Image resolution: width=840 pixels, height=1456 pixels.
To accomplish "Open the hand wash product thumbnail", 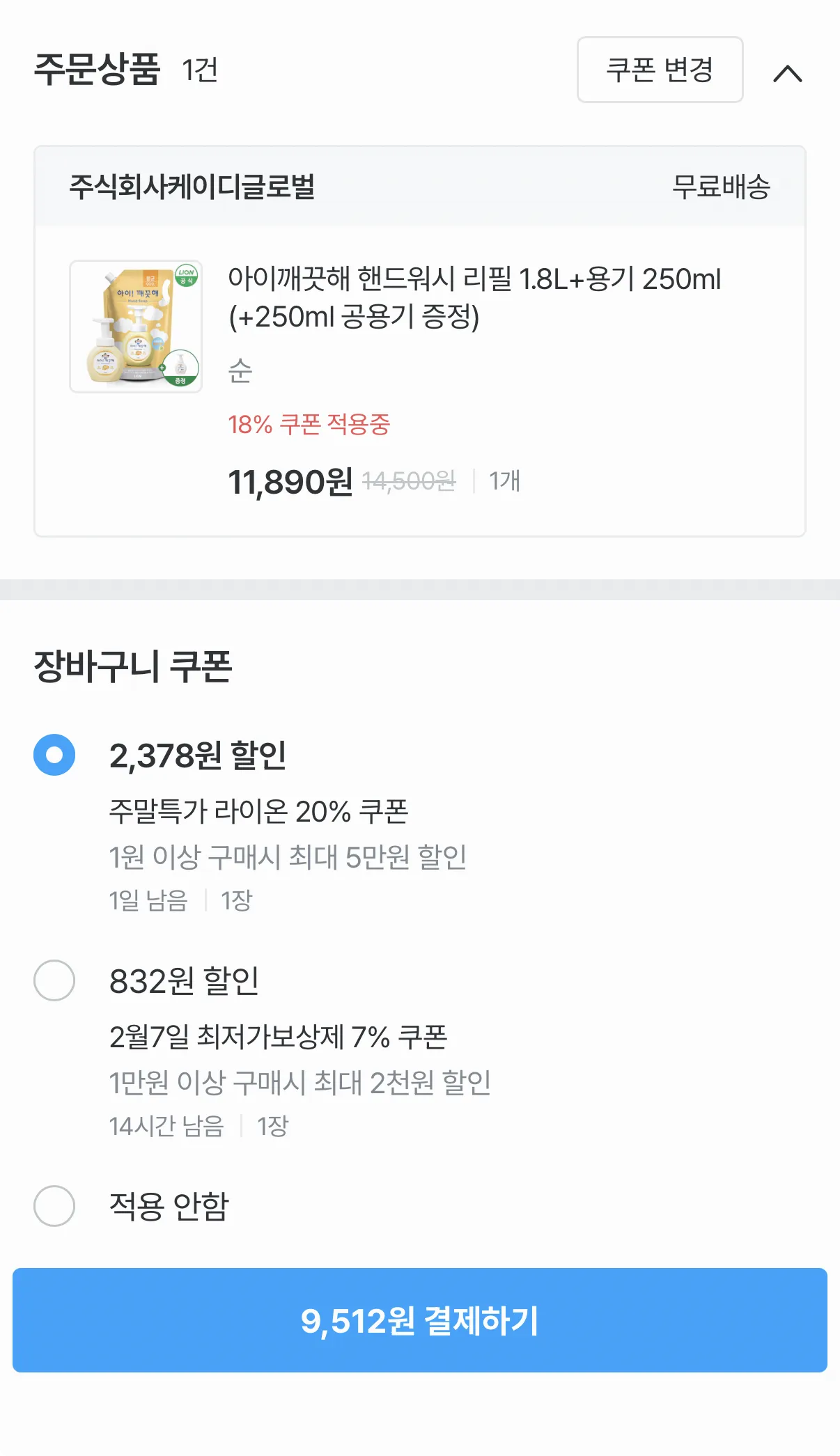I will tap(136, 327).
